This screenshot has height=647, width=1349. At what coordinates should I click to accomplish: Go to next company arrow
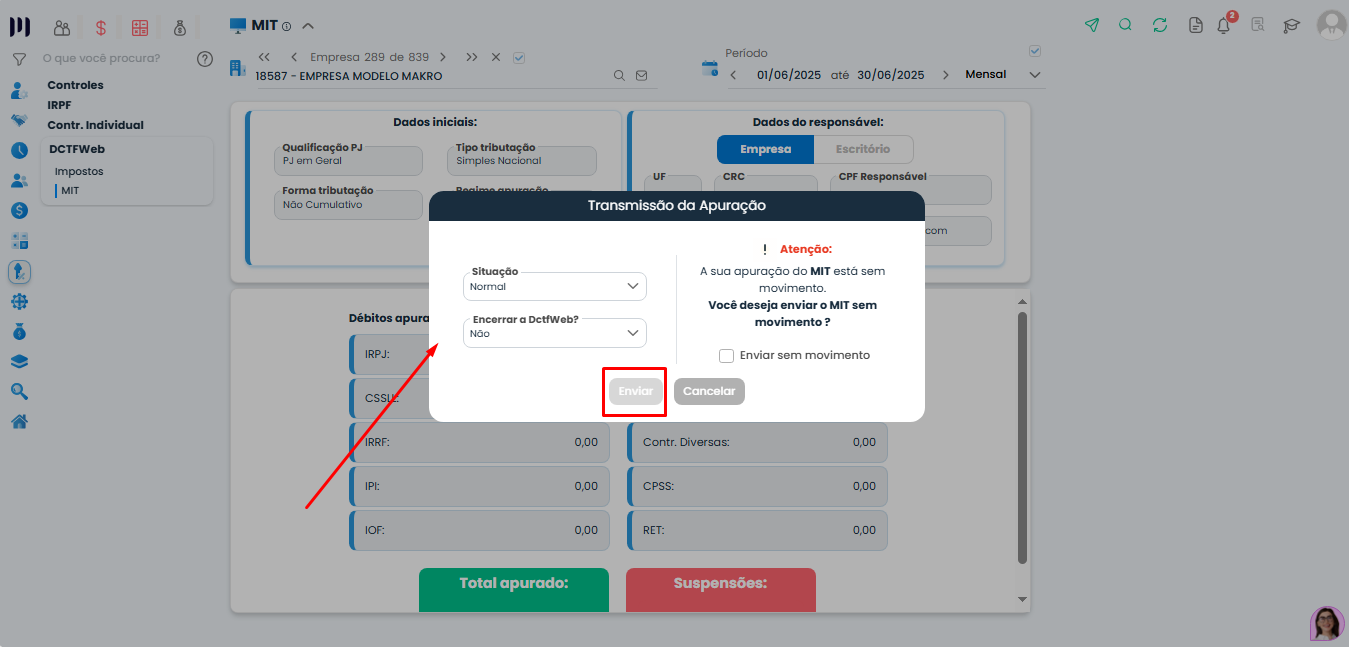443,57
